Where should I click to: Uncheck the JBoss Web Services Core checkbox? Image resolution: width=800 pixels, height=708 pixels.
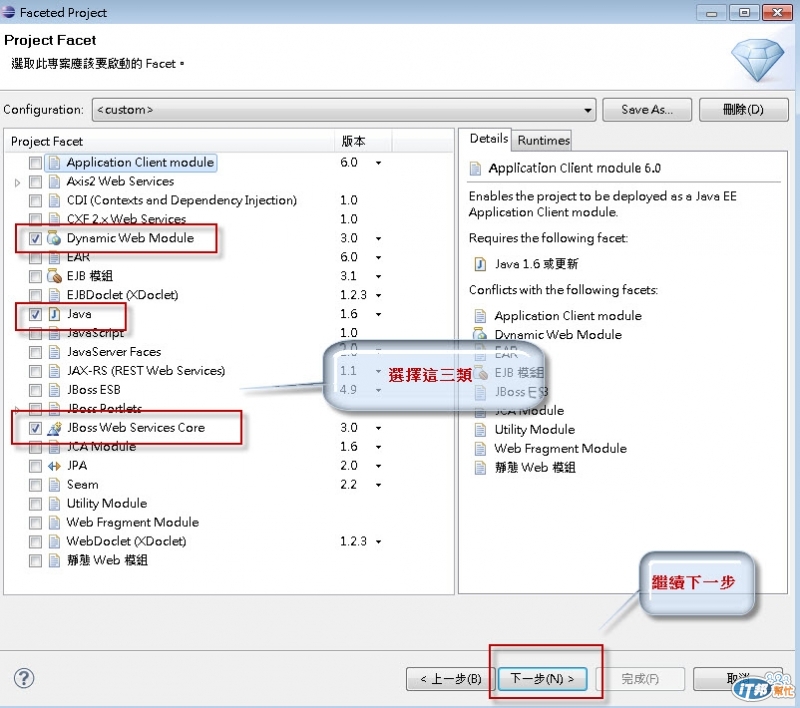tap(35, 428)
